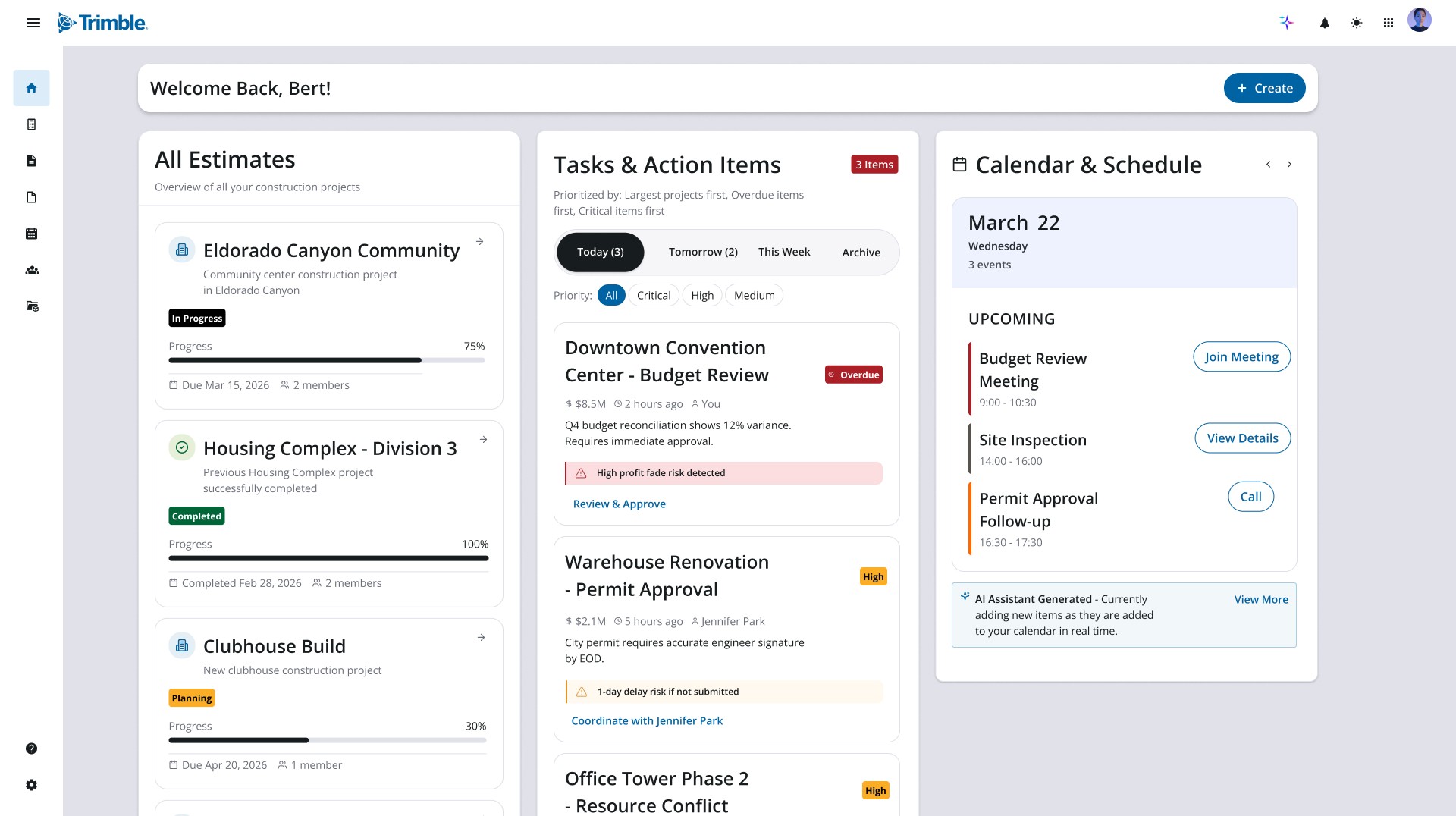Switch to This Week tab
This screenshot has width=1456, height=816.
coord(784,252)
